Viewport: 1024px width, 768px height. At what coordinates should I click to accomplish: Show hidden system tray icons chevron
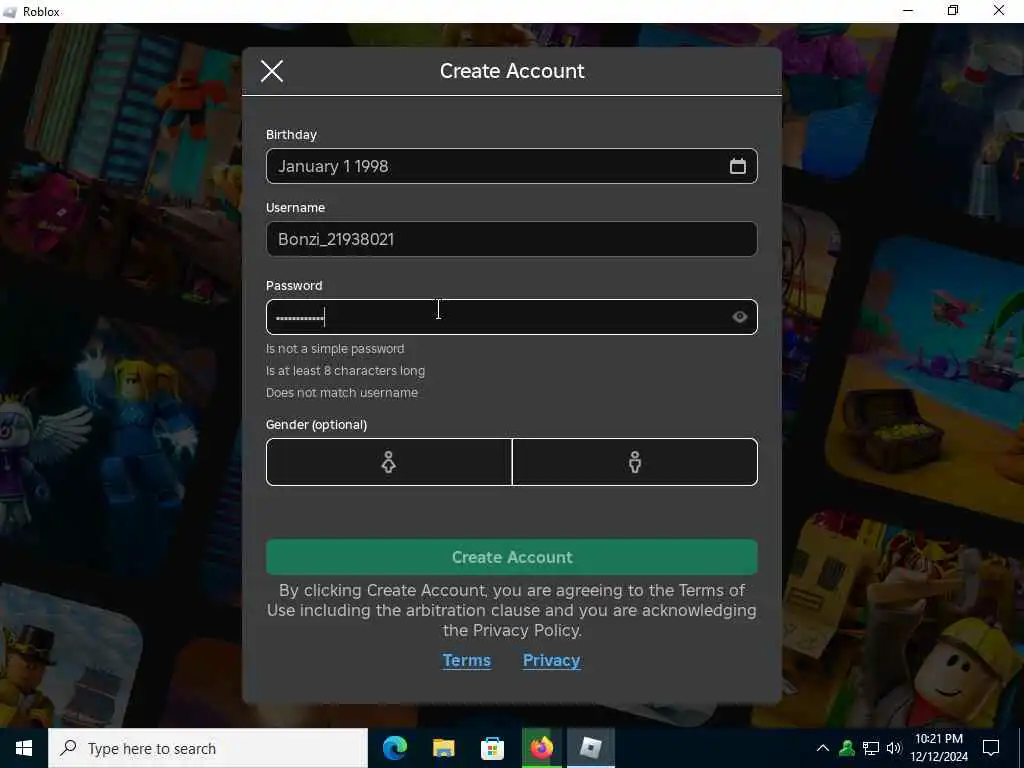[x=823, y=748]
